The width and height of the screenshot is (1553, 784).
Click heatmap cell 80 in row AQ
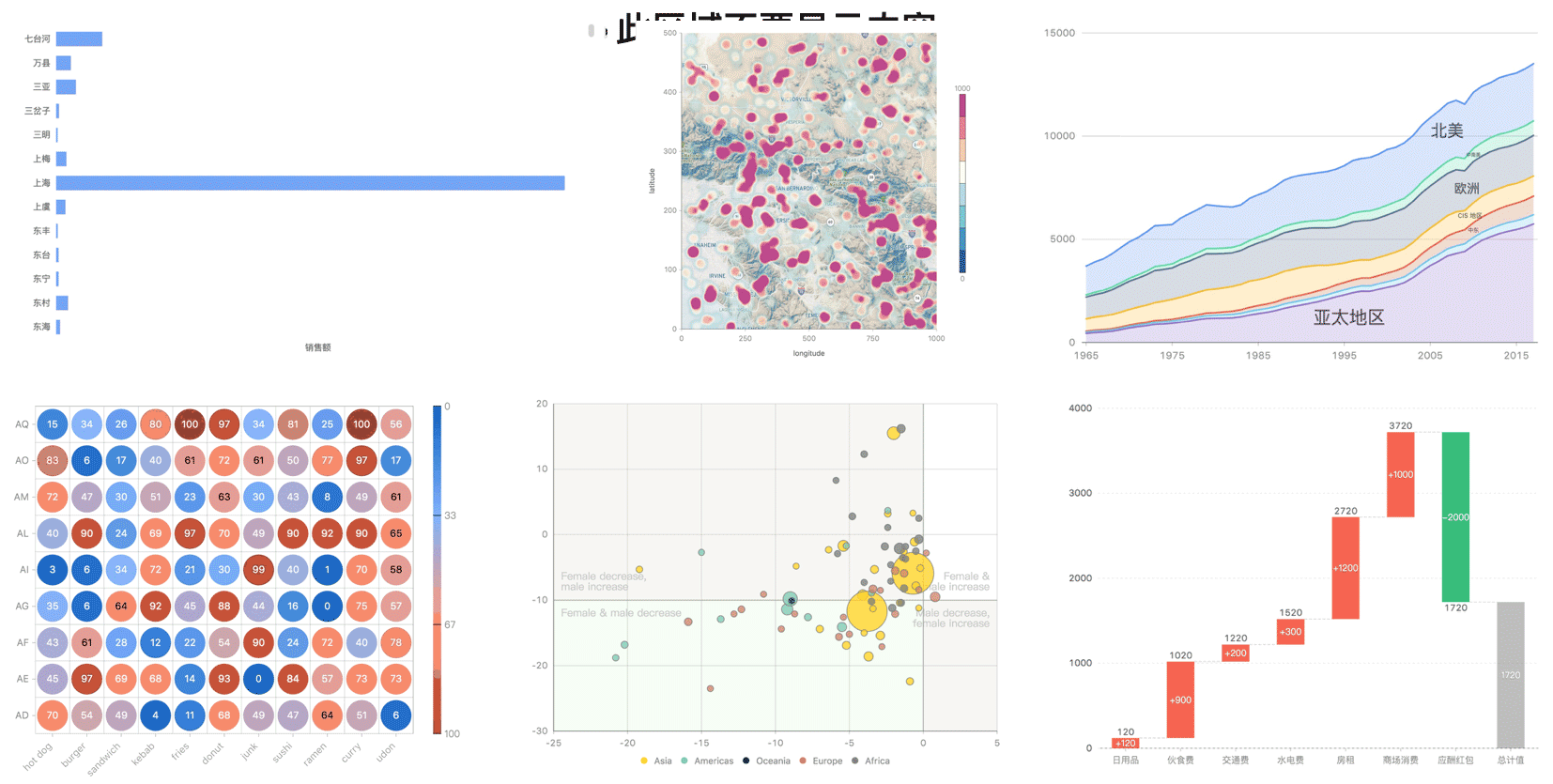click(156, 424)
